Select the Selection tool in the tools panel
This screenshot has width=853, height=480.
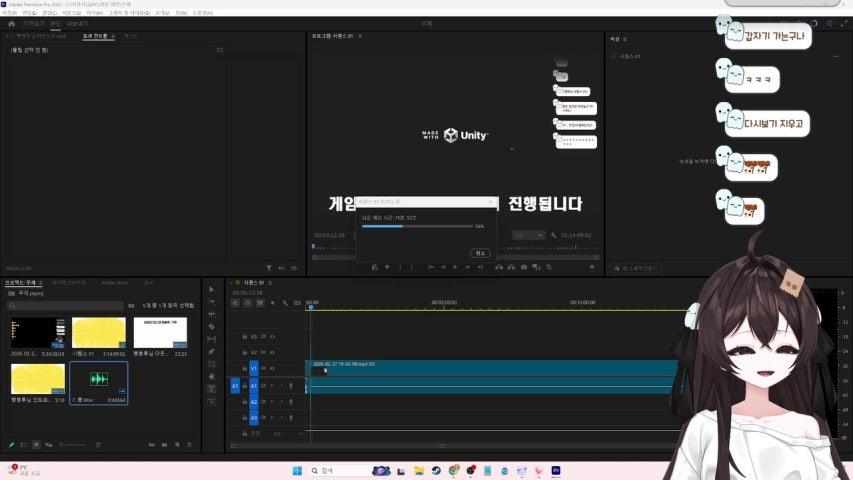pos(211,290)
